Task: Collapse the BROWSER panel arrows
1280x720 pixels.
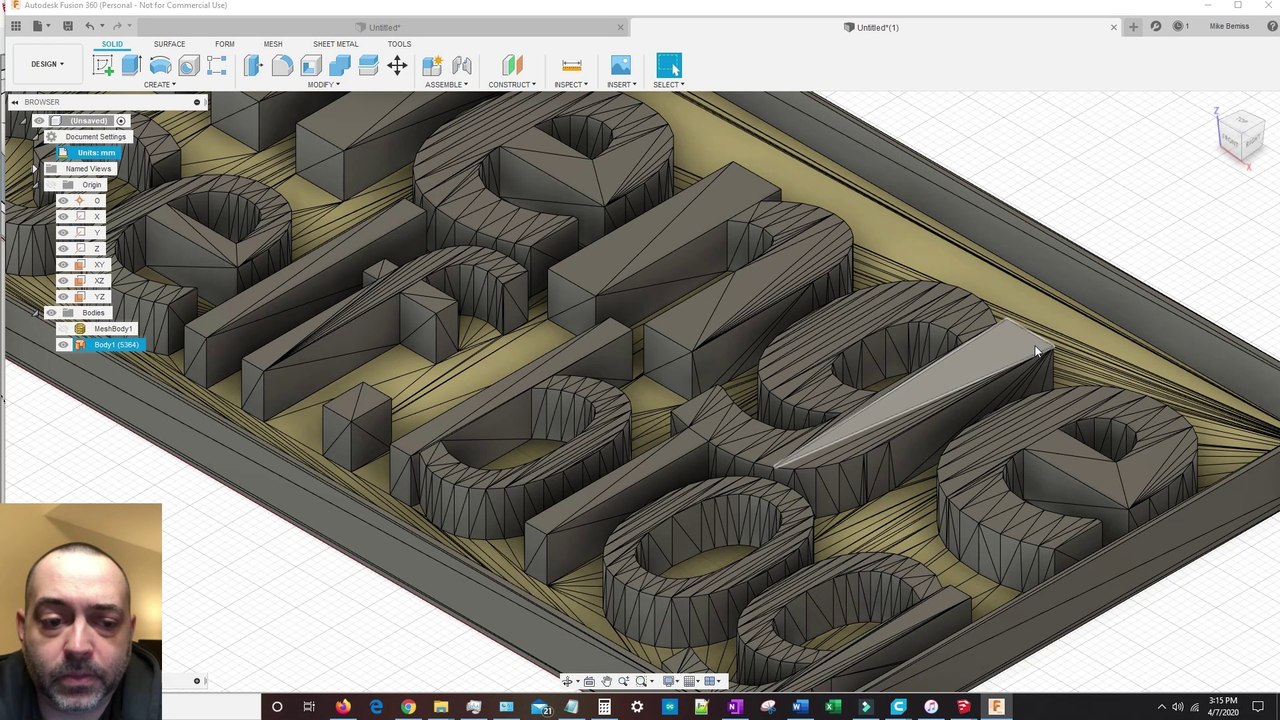Action: coord(14,102)
